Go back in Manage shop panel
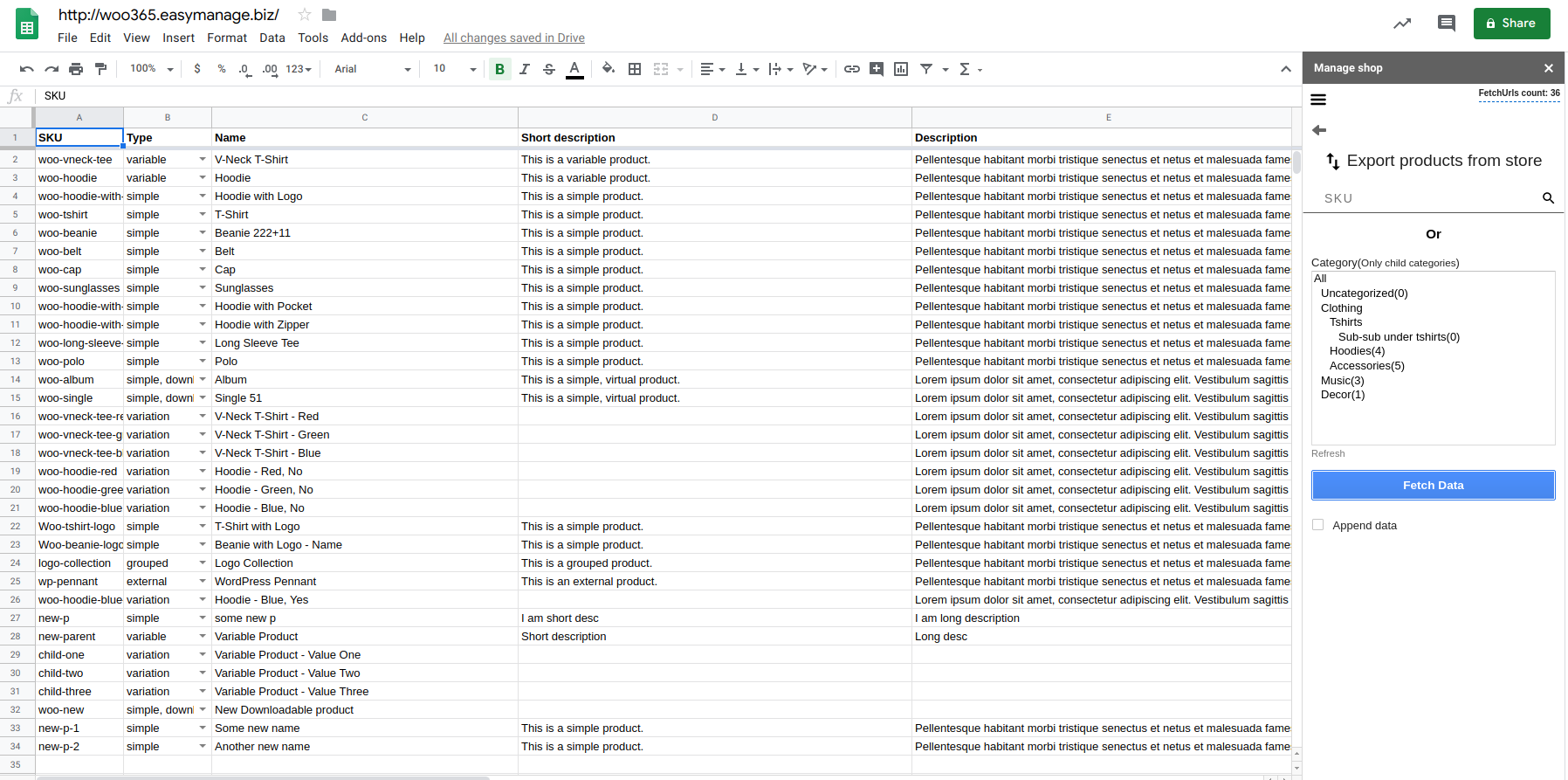This screenshot has height=780, width=1568. click(1319, 130)
